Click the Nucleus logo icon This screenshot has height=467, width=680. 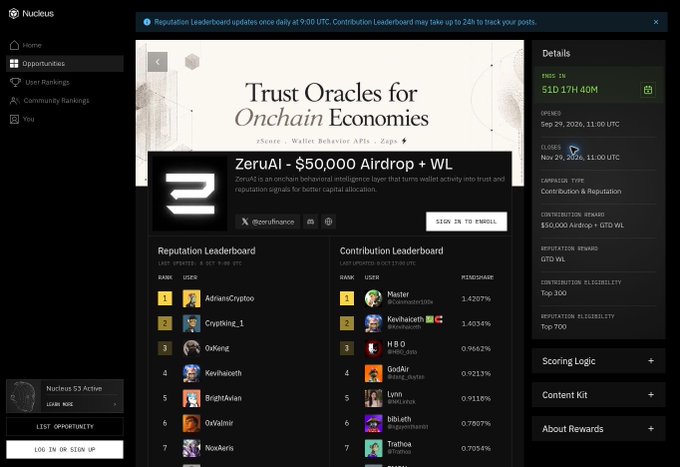pyautogui.click(x=14, y=13)
